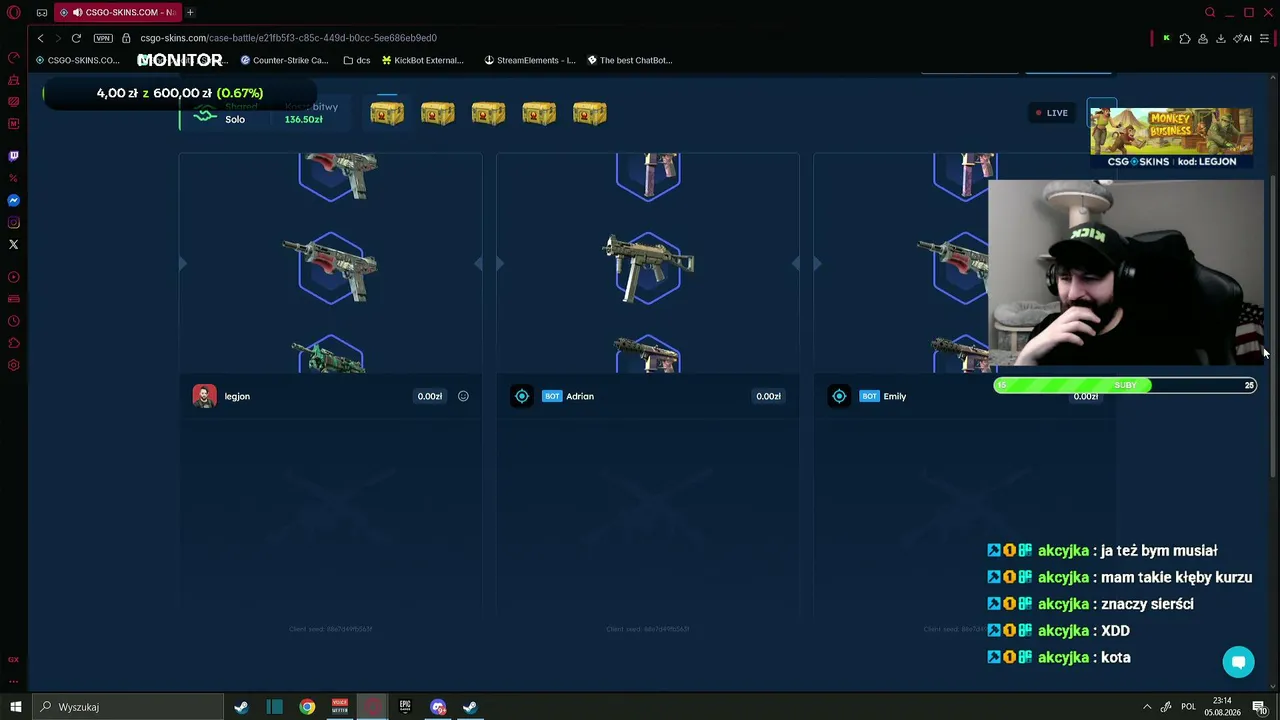Image resolution: width=1280 pixels, height=720 pixels.
Task: Select the fourth case box in the battle
Action: coord(539,113)
